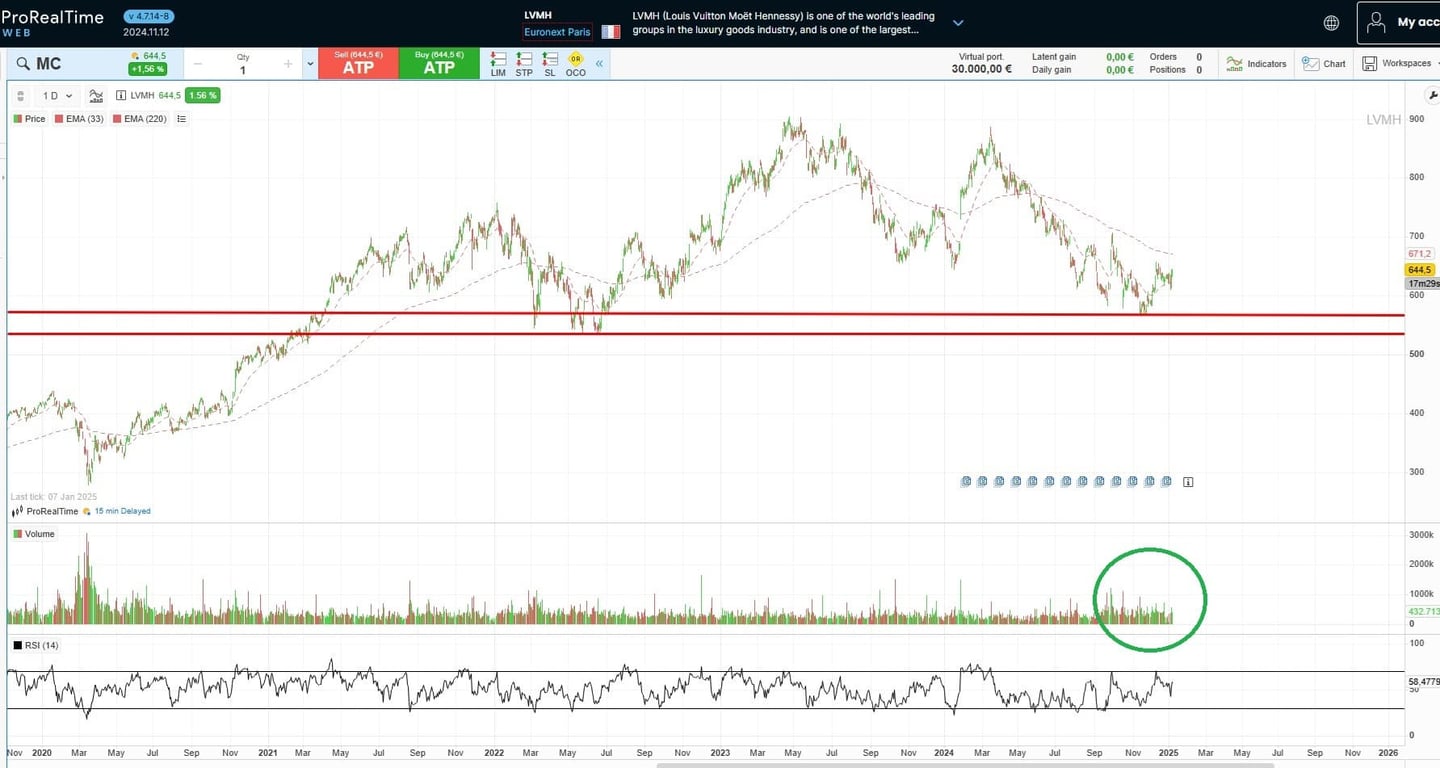
Task: Expand the company description chevron
Action: [x=958, y=21]
